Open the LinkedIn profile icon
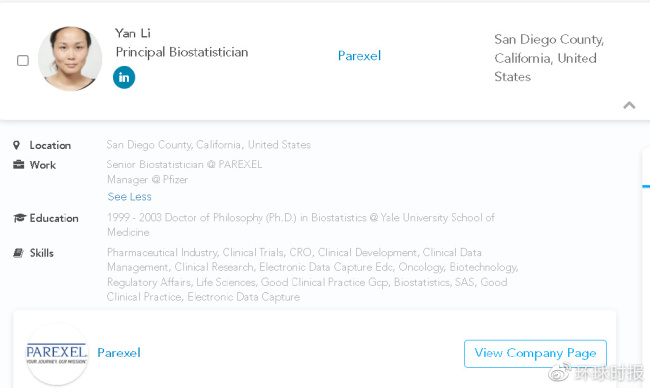This screenshot has width=650, height=388. click(x=124, y=78)
